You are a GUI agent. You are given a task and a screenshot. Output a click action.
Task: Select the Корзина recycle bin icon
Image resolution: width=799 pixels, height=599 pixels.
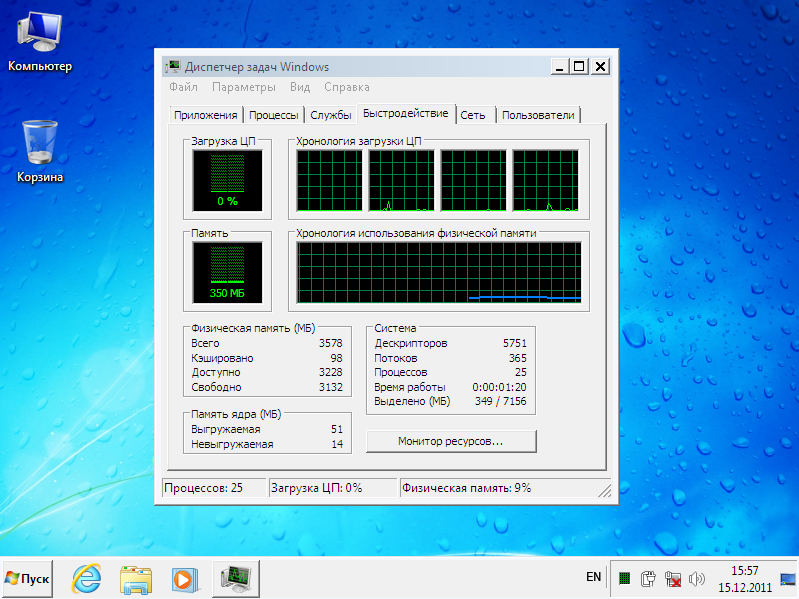40,152
